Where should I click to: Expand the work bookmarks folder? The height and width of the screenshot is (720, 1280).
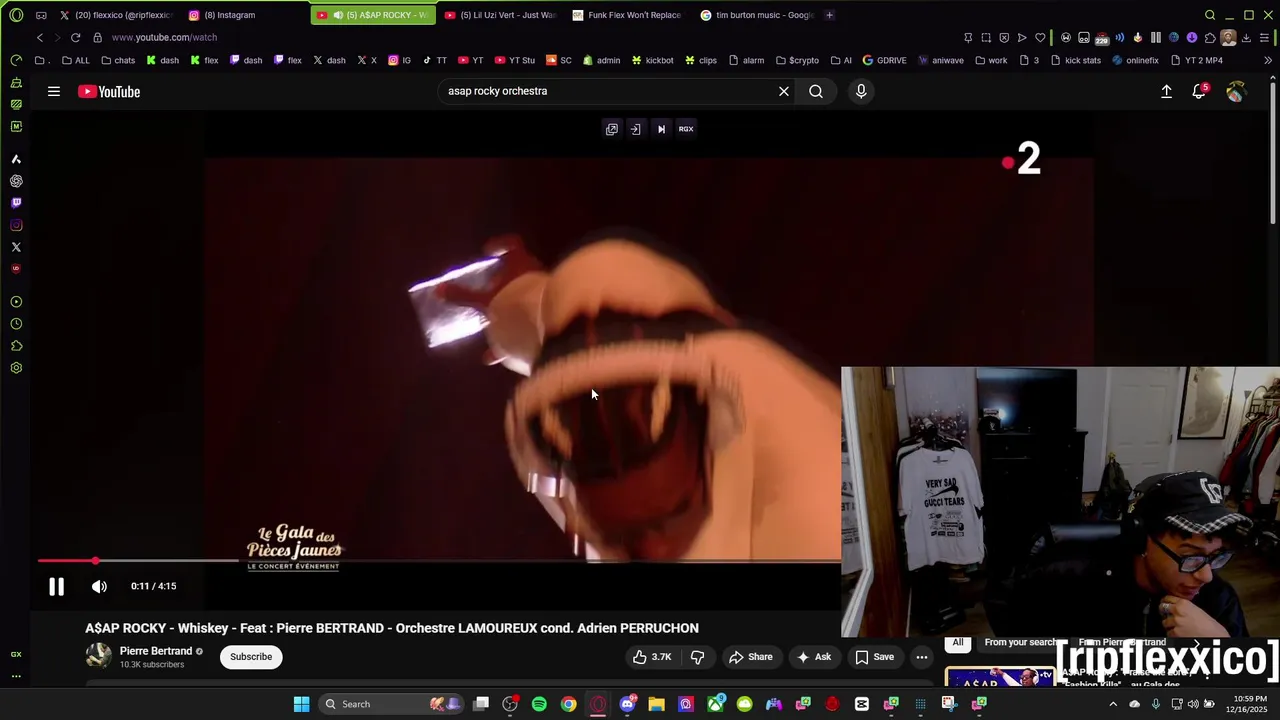pos(991,60)
